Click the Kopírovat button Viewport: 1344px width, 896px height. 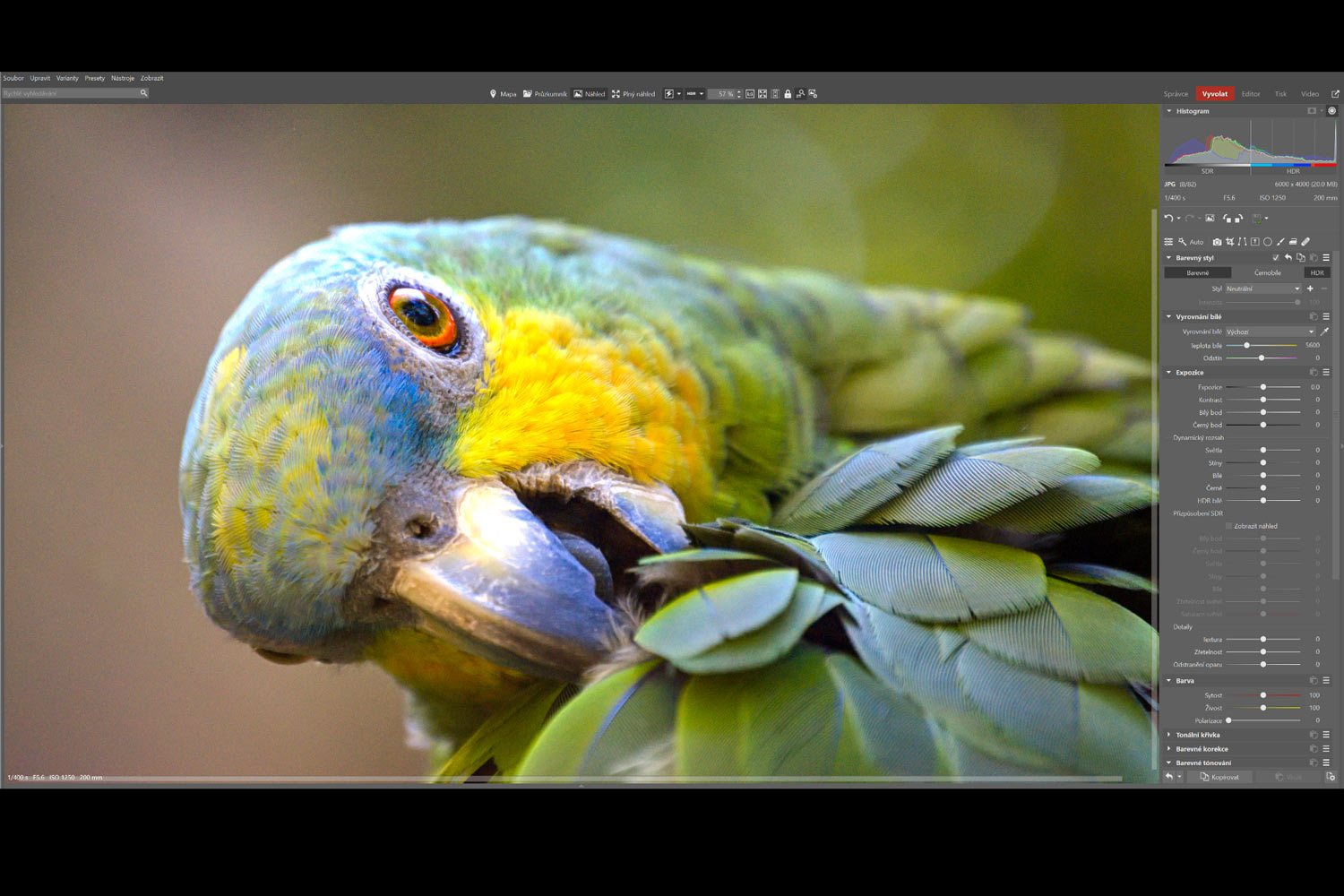(1220, 777)
